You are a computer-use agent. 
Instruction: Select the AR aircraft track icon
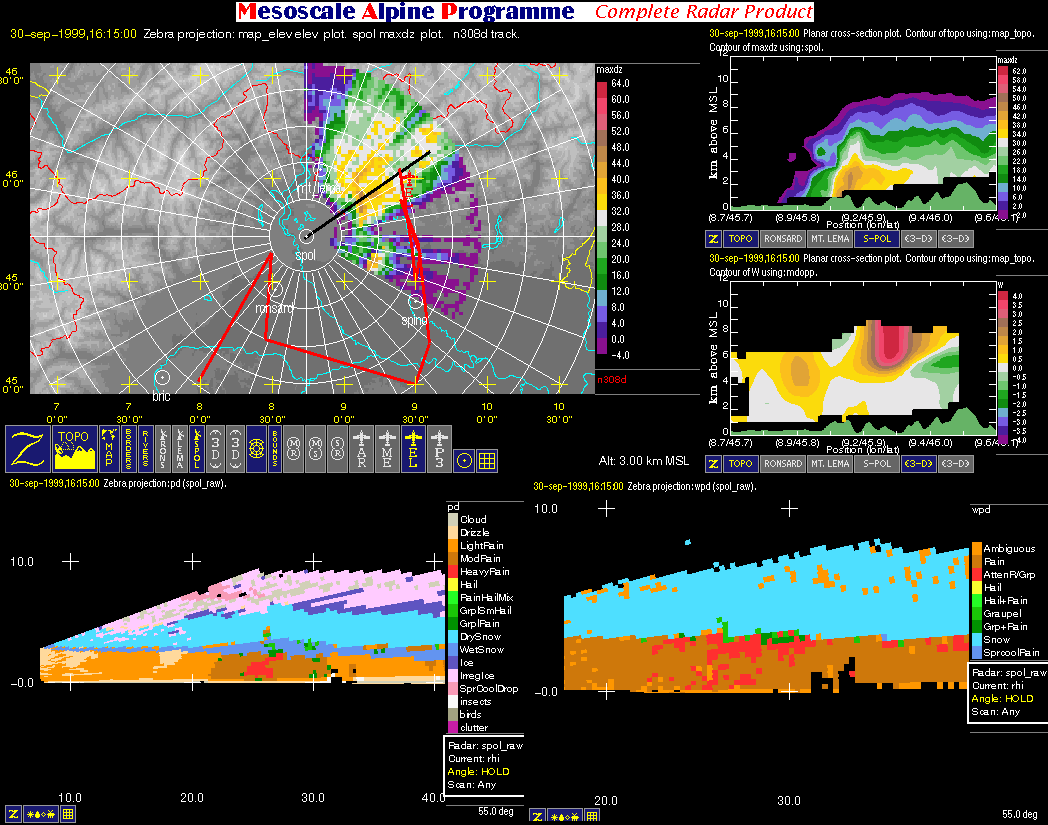pos(361,448)
